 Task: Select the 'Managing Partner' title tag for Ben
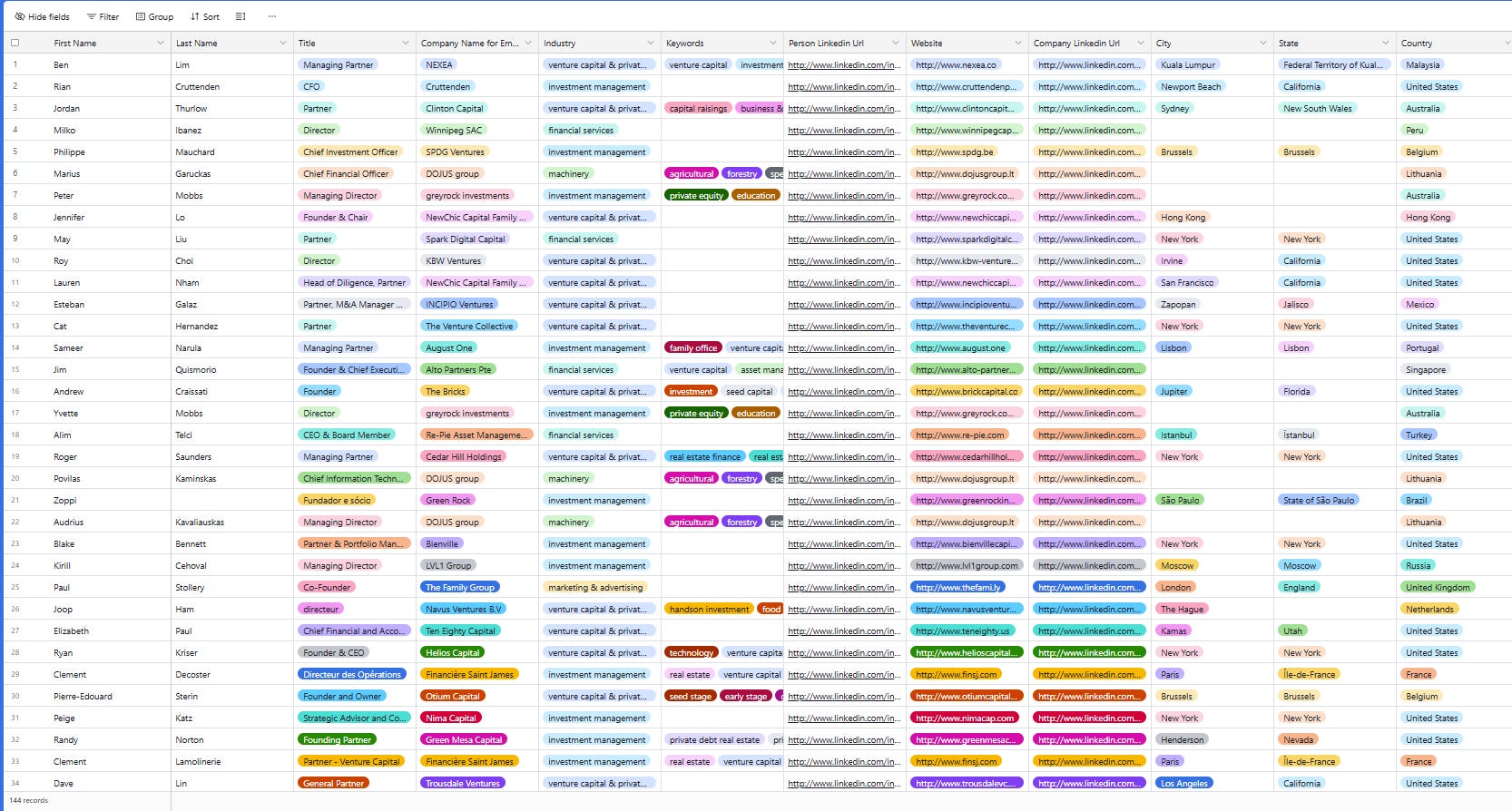click(x=339, y=65)
